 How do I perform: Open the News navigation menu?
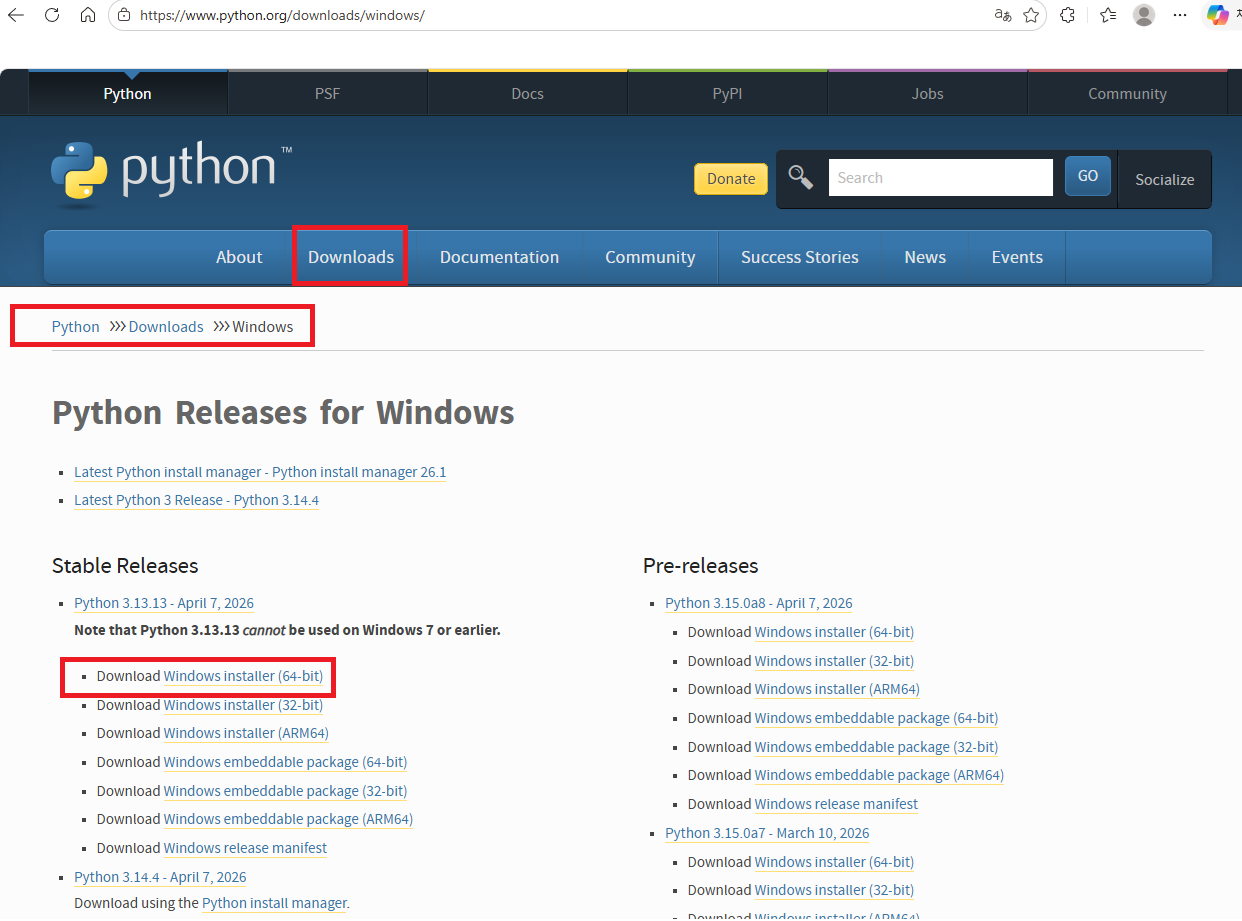tap(925, 257)
